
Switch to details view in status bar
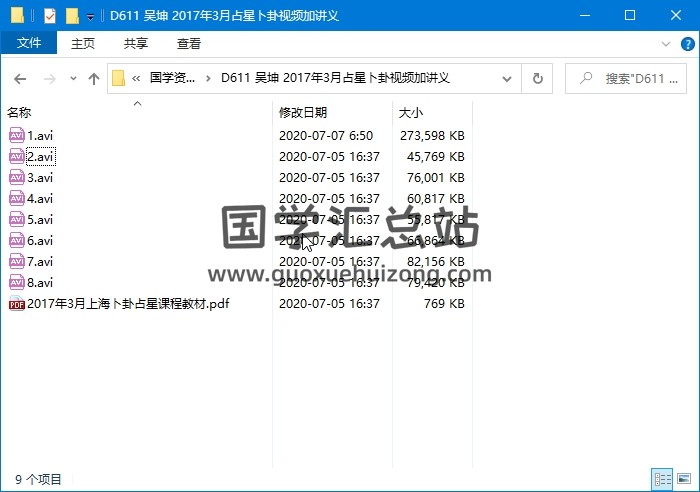coord(662,479)
